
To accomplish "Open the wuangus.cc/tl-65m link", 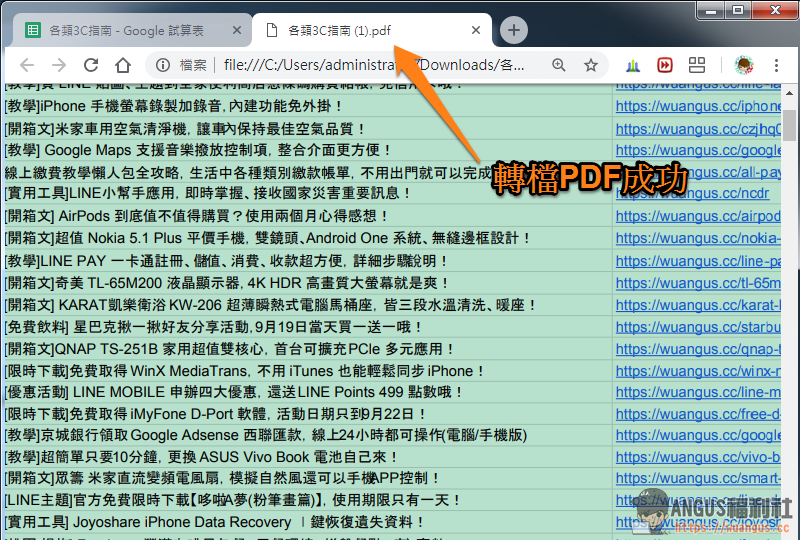I will click(697, 283).
